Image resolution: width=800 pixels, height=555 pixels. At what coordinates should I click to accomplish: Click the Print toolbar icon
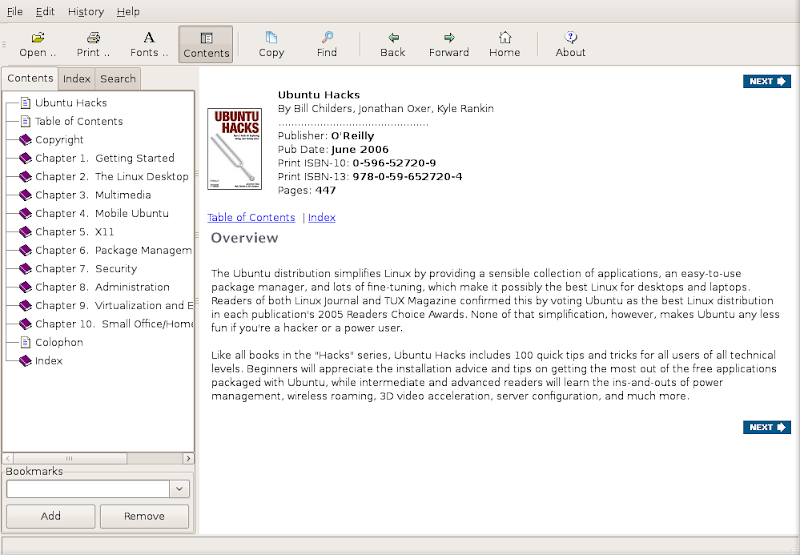click(93, 38)
